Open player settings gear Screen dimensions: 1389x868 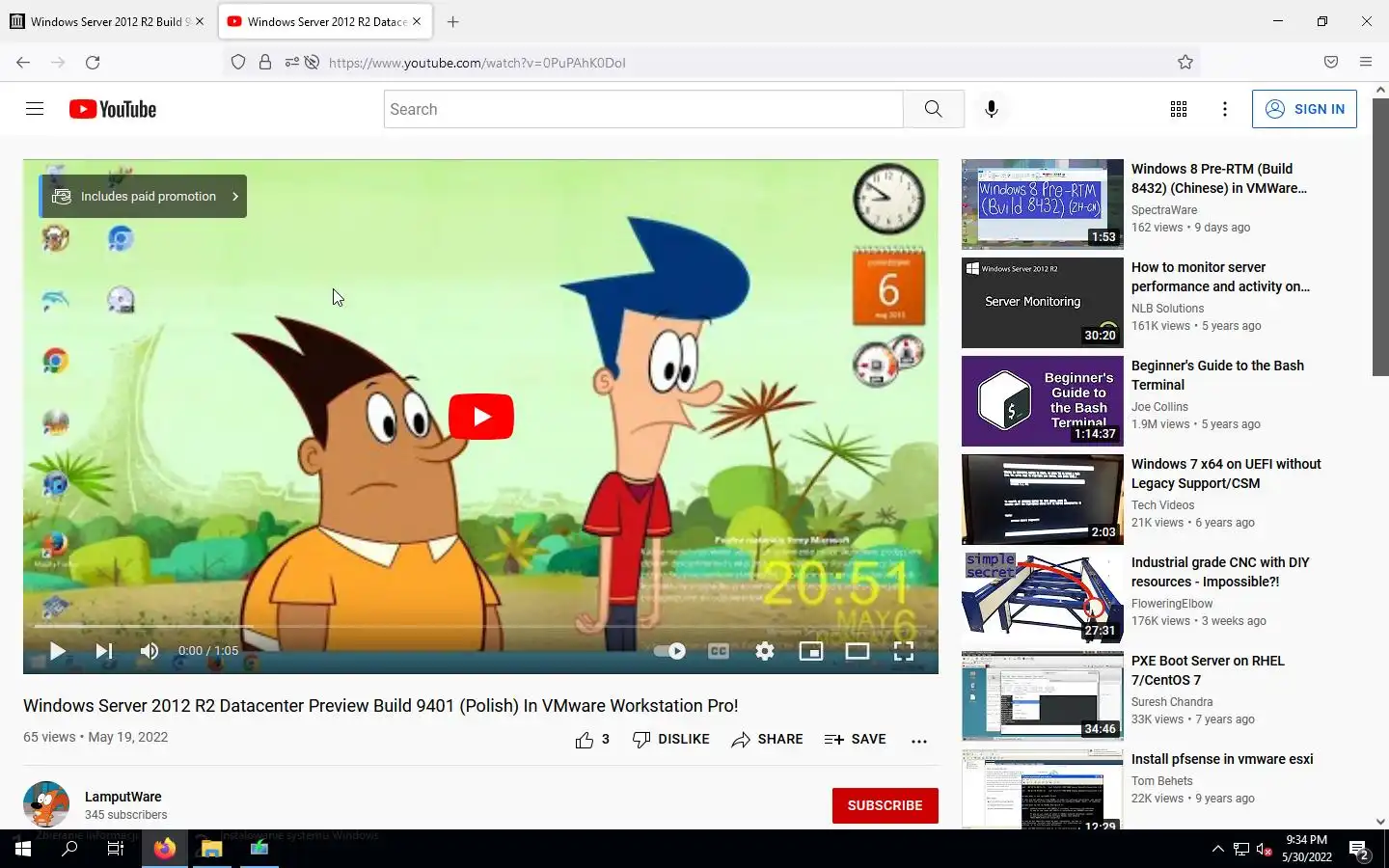point(765,651)
